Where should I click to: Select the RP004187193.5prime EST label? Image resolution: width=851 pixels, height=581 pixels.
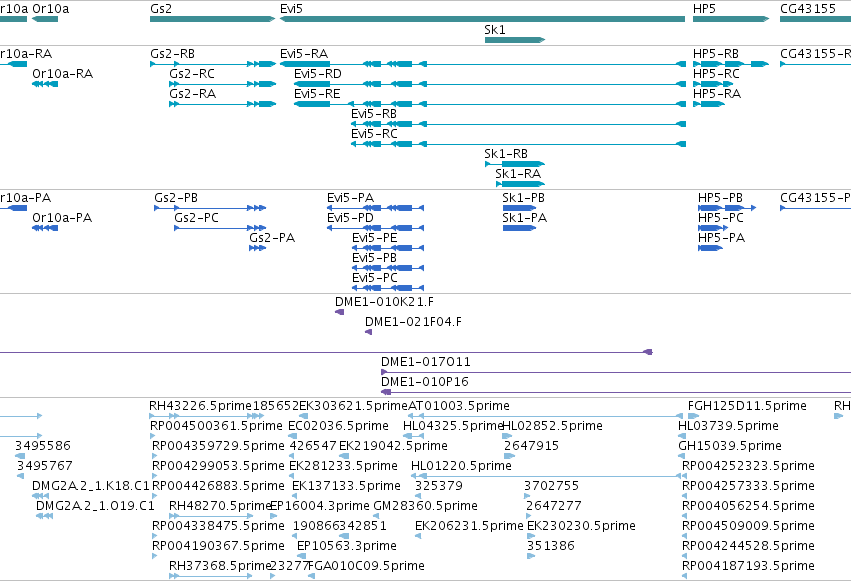(x=748, y=567)
